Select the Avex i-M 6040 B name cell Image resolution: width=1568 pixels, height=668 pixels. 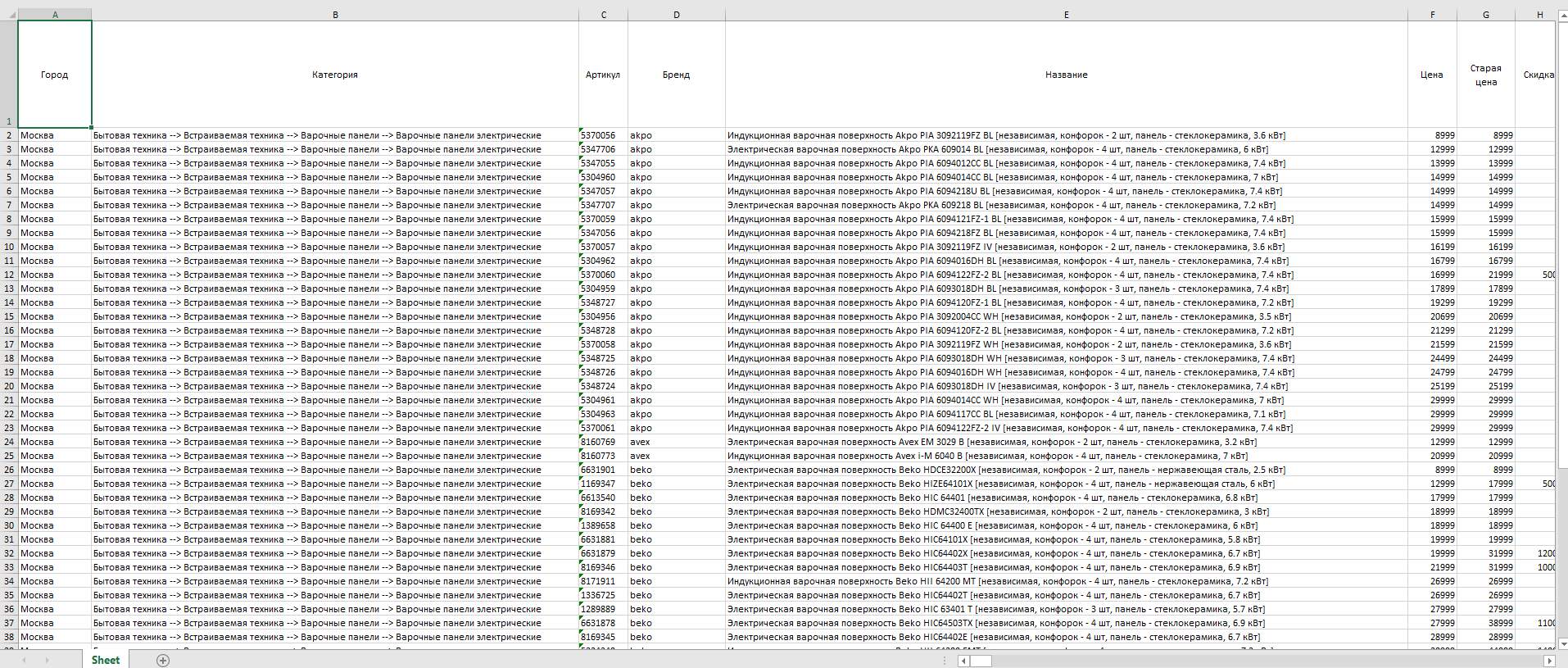(1067, 456)
